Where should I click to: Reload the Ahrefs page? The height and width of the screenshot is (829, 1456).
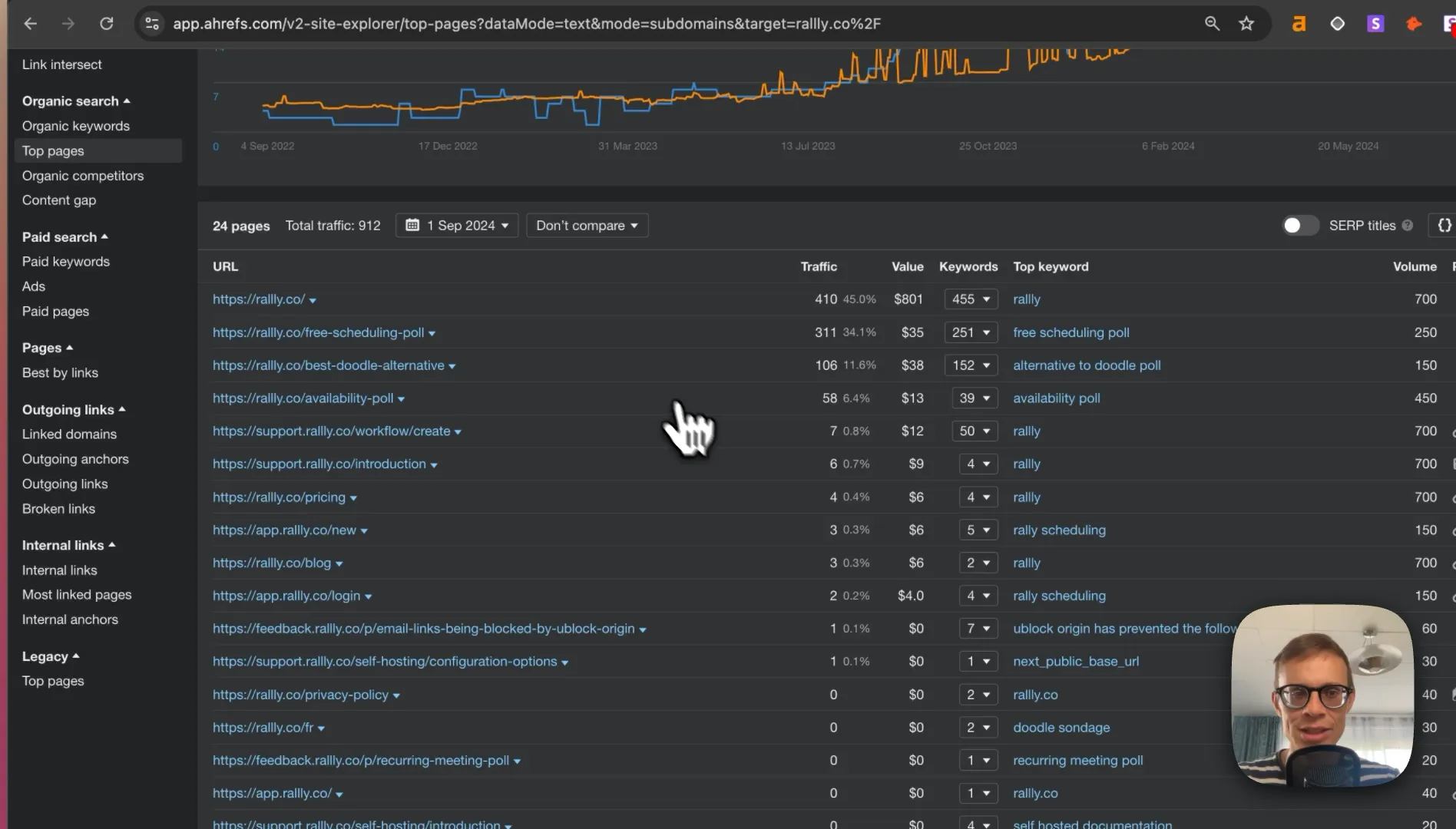coord(107,24)
